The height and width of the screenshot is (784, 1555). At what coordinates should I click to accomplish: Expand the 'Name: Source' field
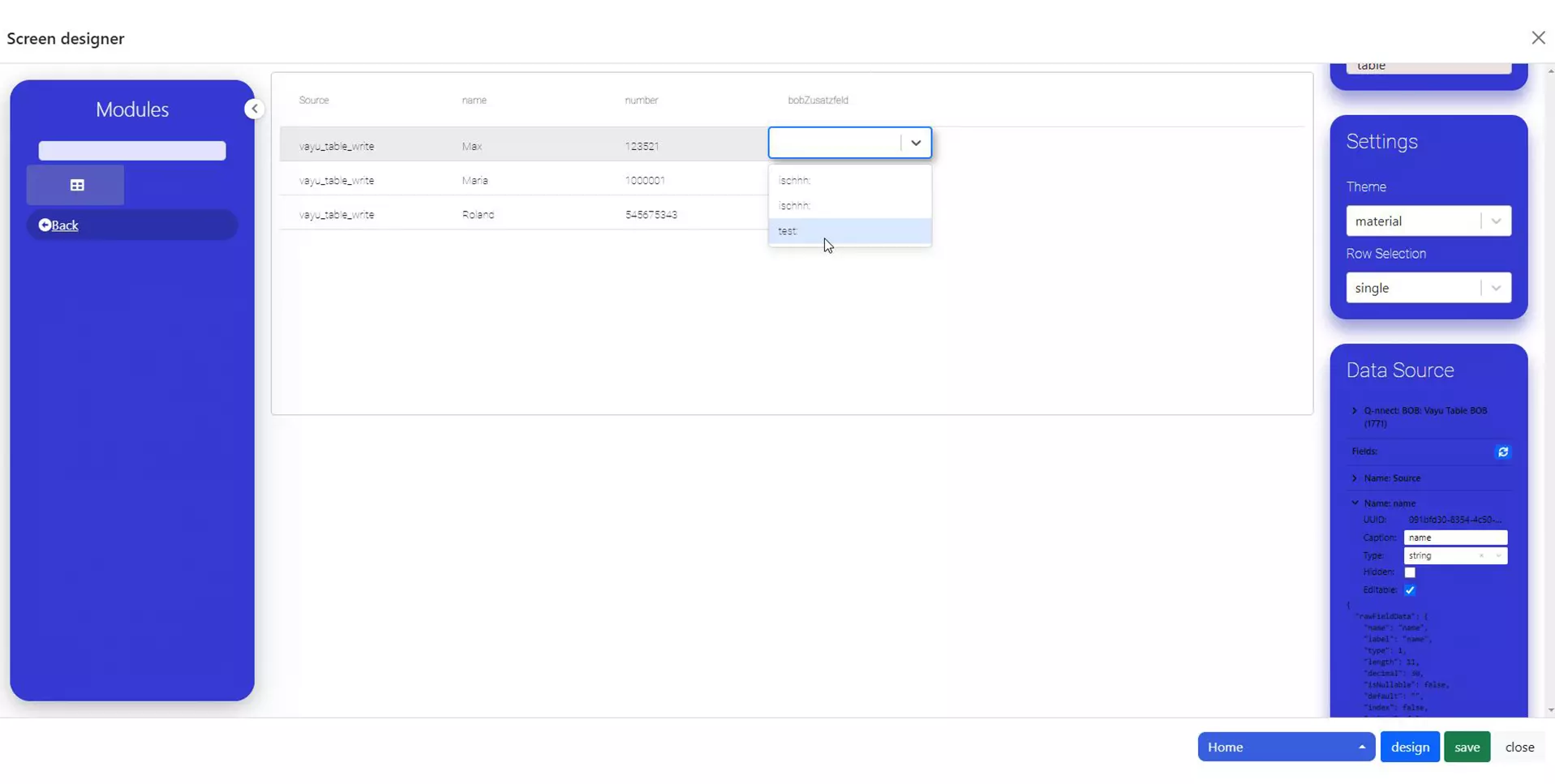(x=1354, y=478)
